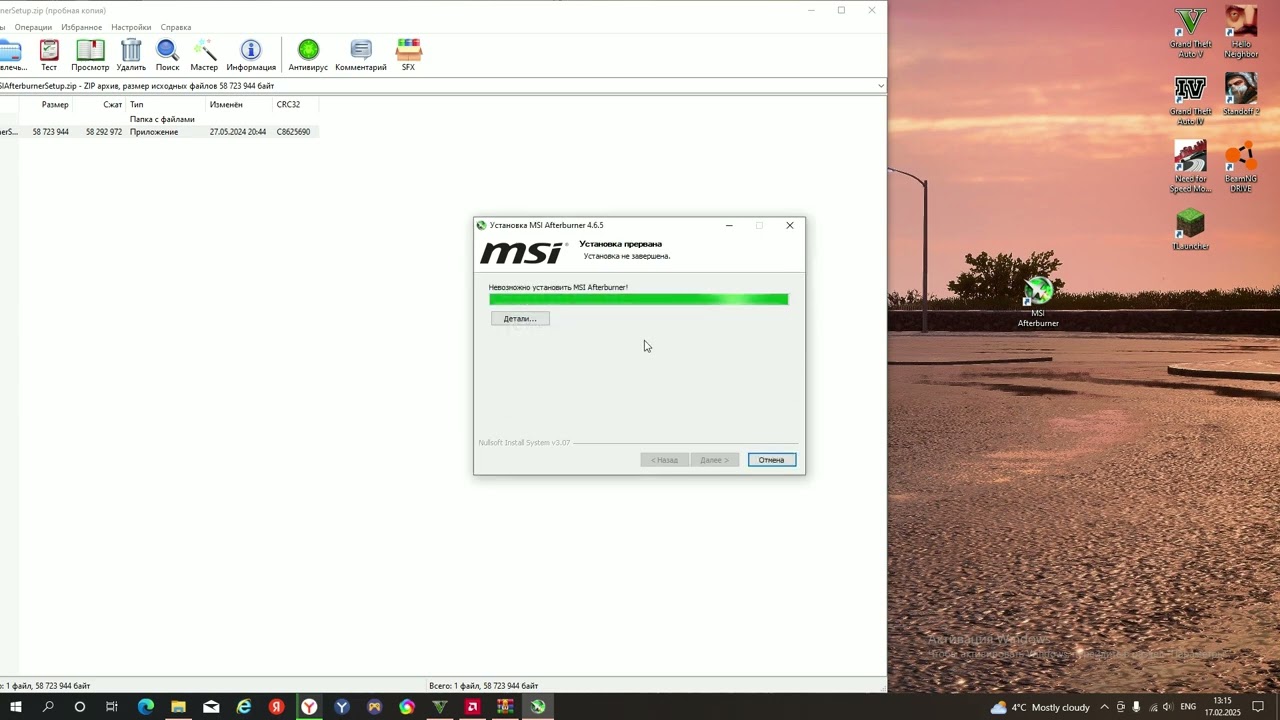Open the Избранное menu

[81, 27]
